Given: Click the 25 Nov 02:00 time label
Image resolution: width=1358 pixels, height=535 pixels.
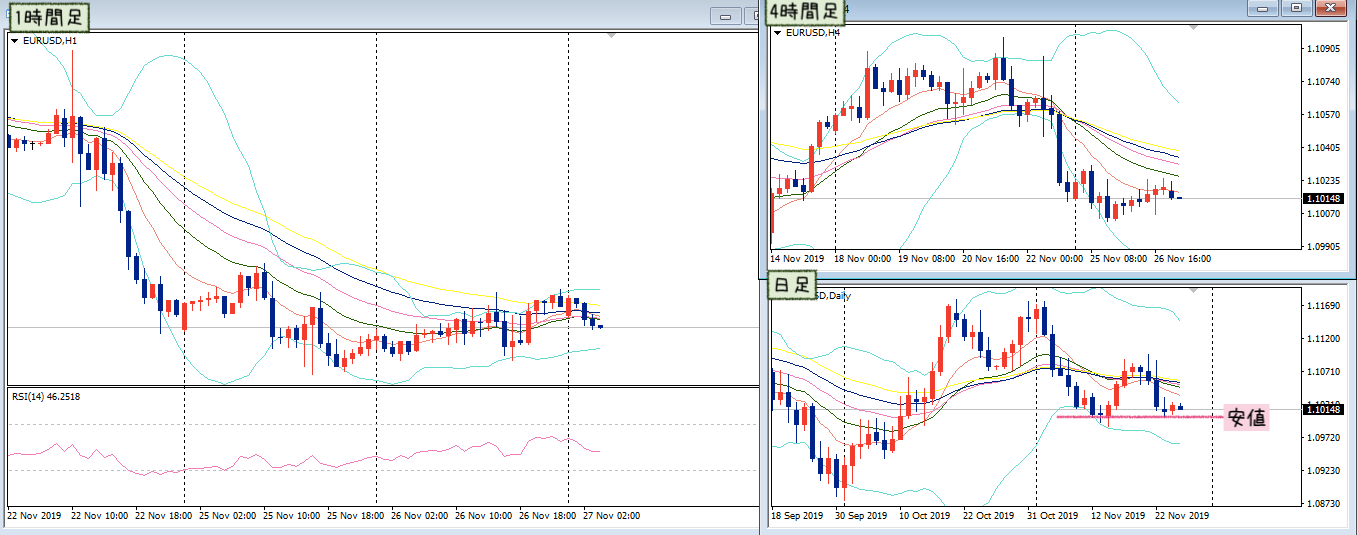Looking at the screenshot, I should click(228, 516).
